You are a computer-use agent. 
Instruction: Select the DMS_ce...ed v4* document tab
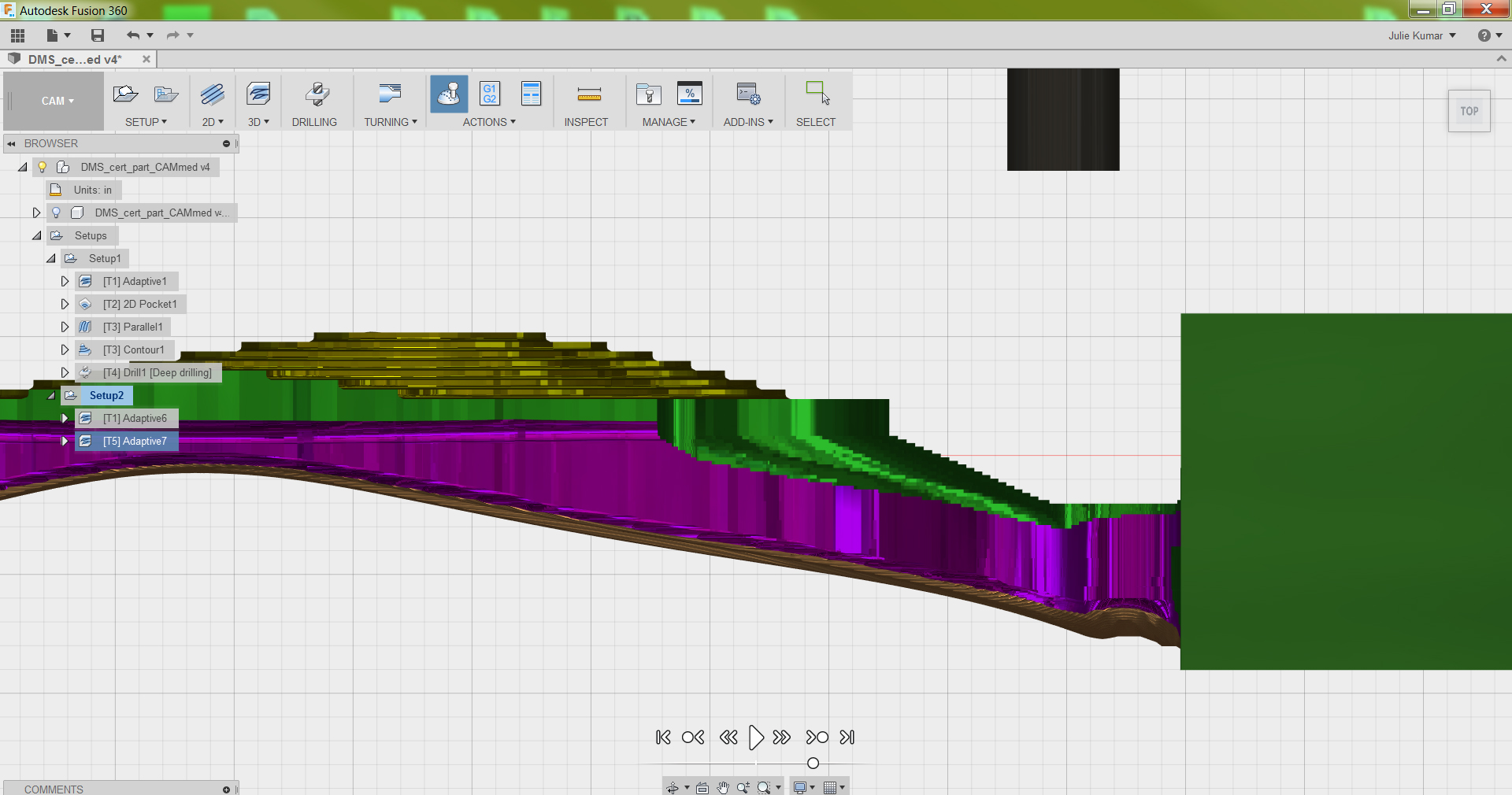[x=75, y=59]
